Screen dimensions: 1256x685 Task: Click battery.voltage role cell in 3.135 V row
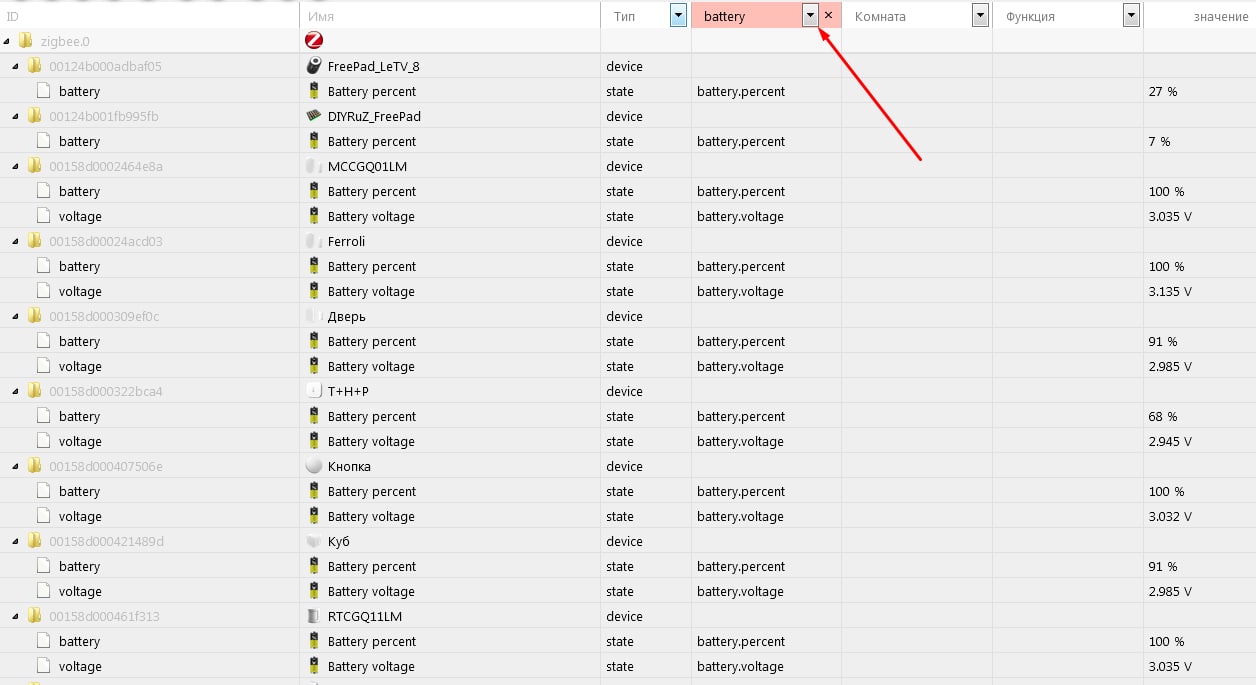tap(740, 291)
